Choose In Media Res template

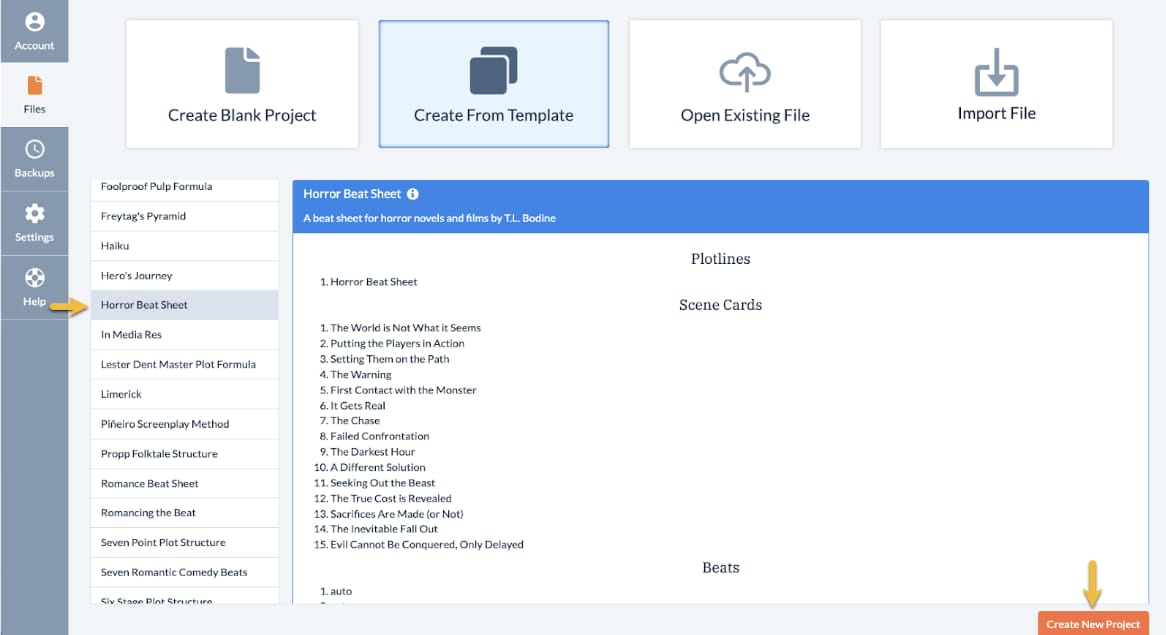point(131,335)
